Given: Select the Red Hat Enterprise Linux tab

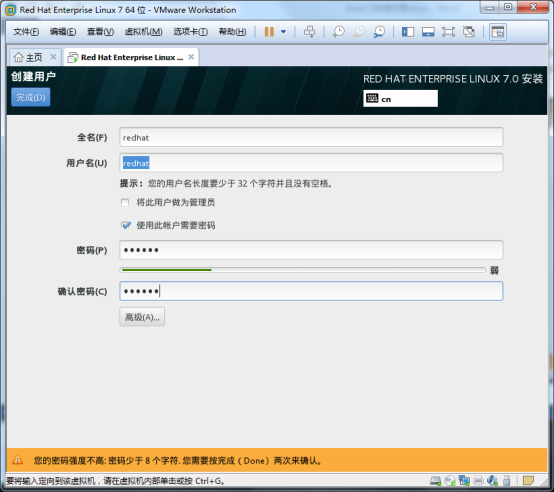Looking at the screenshot, I should [x=132, y=57].
